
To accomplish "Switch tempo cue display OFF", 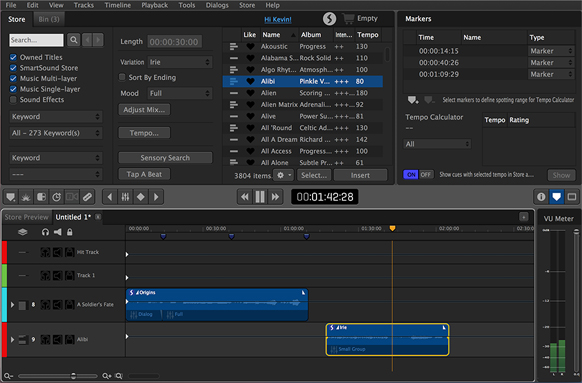I will [426, 174].
